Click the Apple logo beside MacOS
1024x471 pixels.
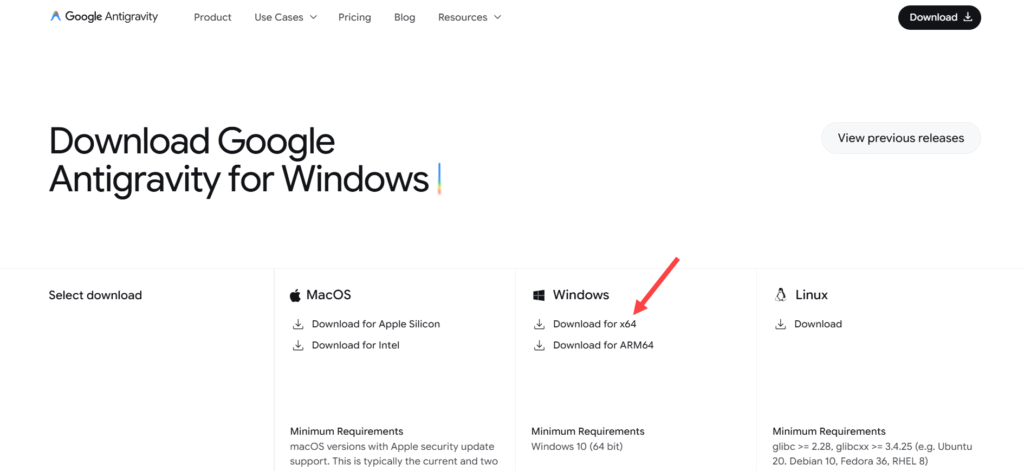click(x=295, y=295)
